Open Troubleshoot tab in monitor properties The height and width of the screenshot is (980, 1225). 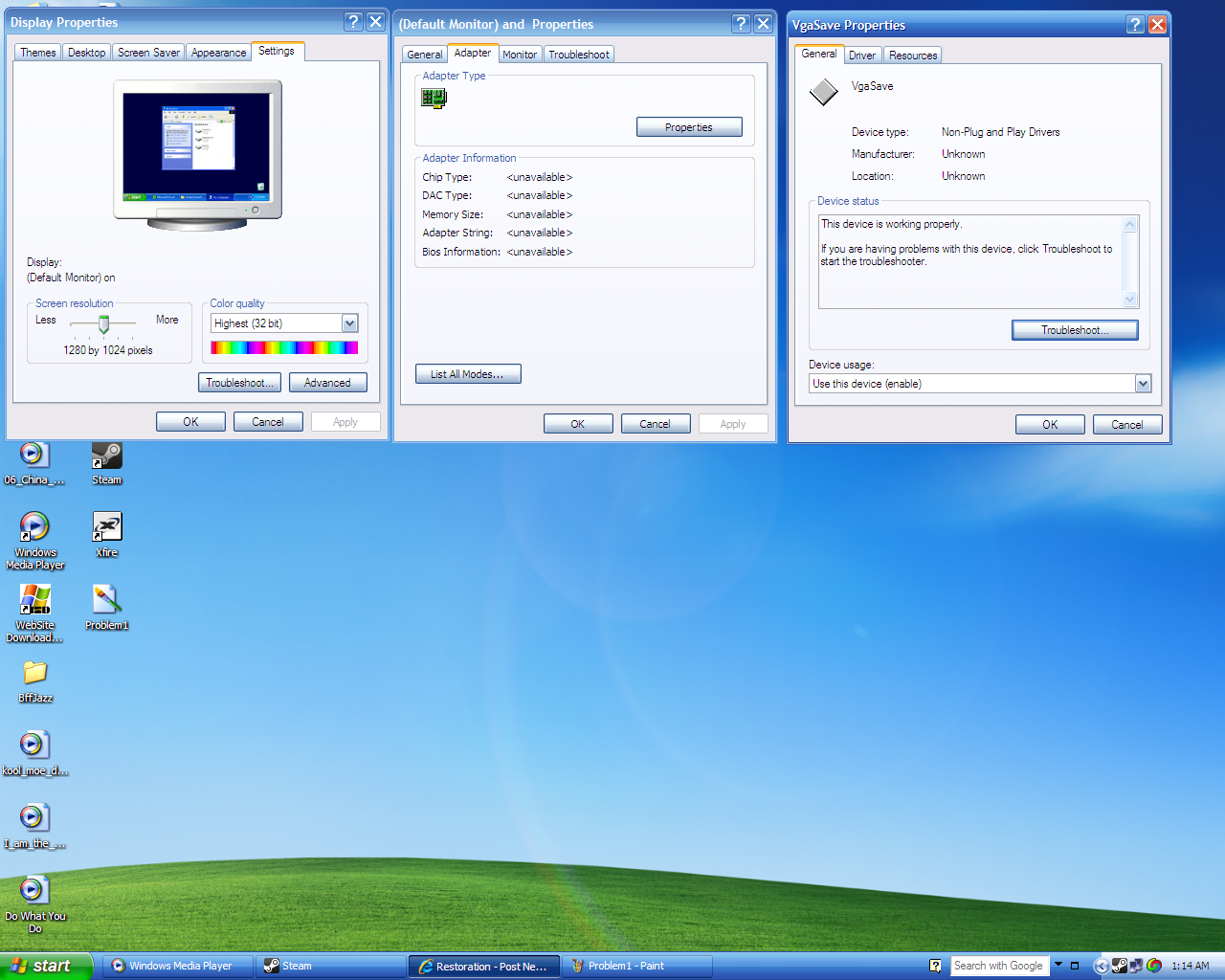coord(579,55)
